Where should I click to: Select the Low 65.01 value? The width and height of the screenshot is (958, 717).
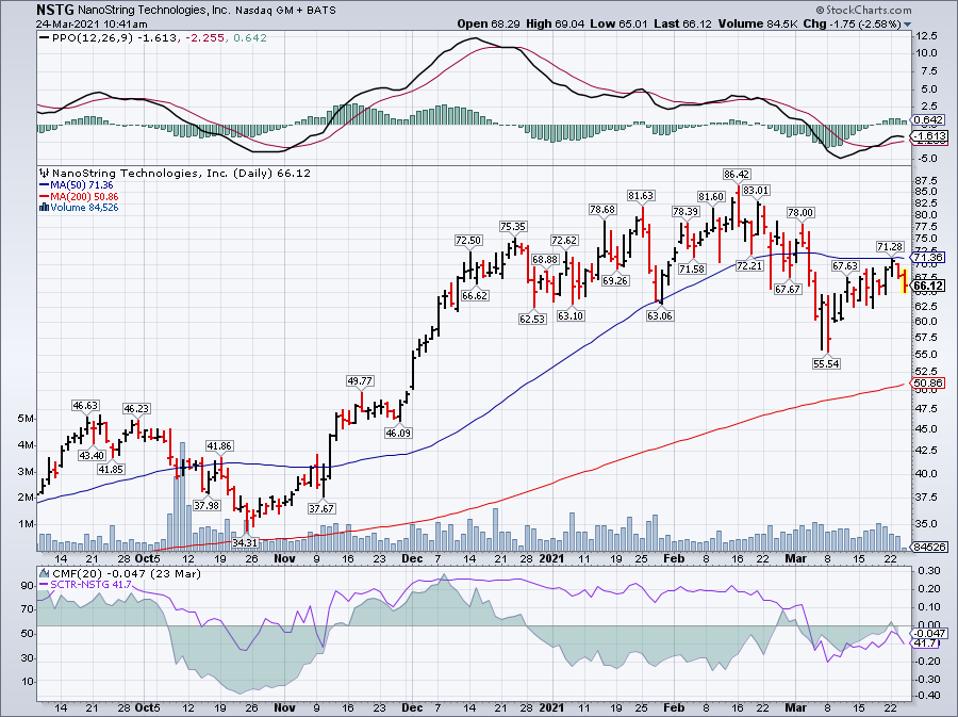(x=618, y=24)
